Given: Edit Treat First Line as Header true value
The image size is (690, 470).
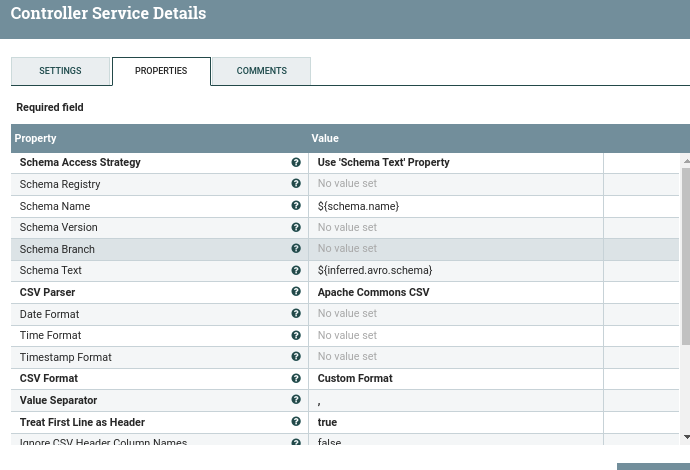Looking at the screenshot, I should [x=455, y=422].
